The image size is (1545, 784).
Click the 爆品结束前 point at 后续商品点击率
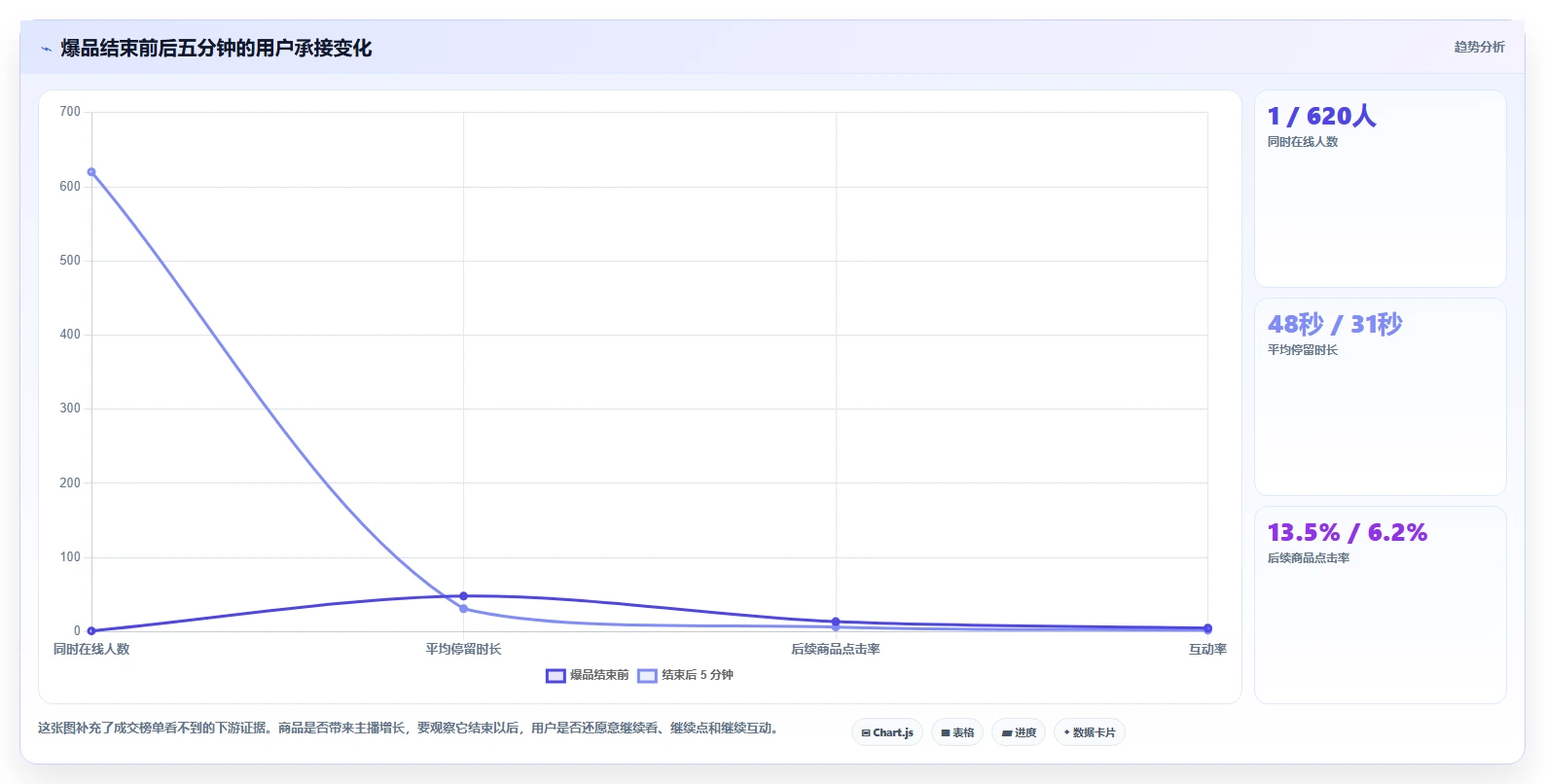836,622
